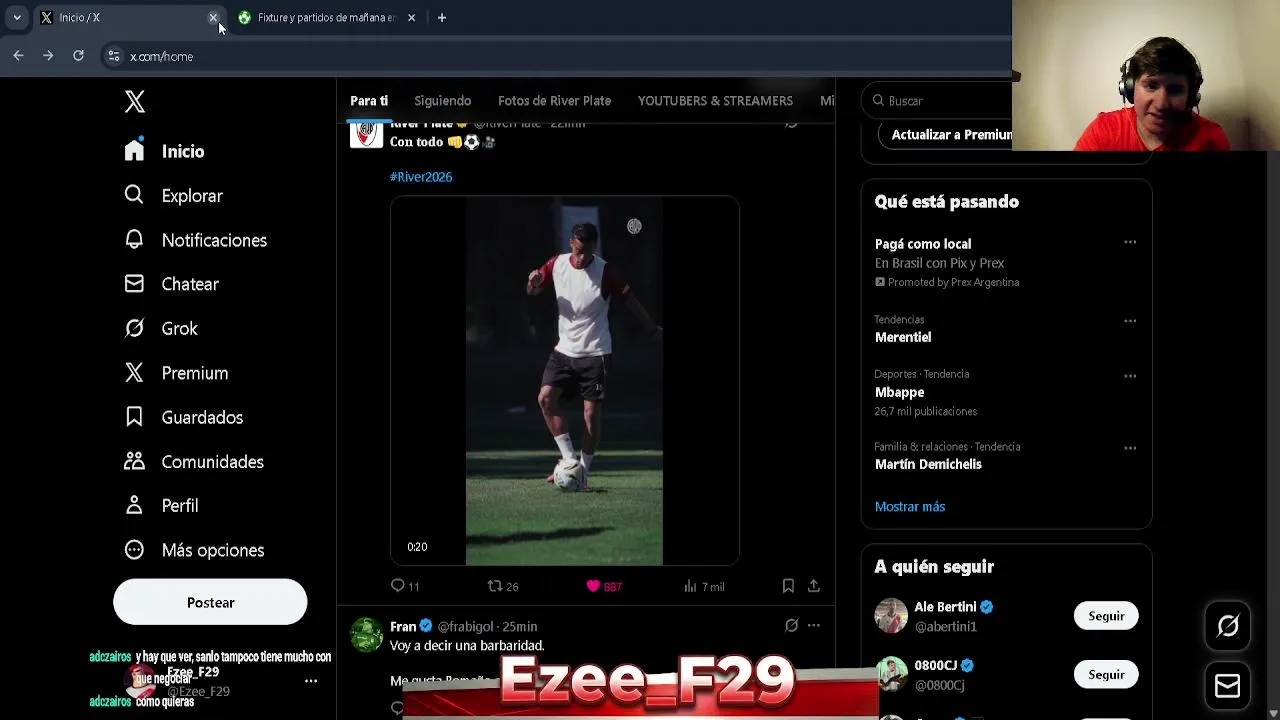Open the Notificaciones bell icon
Viewport: 1280px width, 720px height.
(134, 239)
